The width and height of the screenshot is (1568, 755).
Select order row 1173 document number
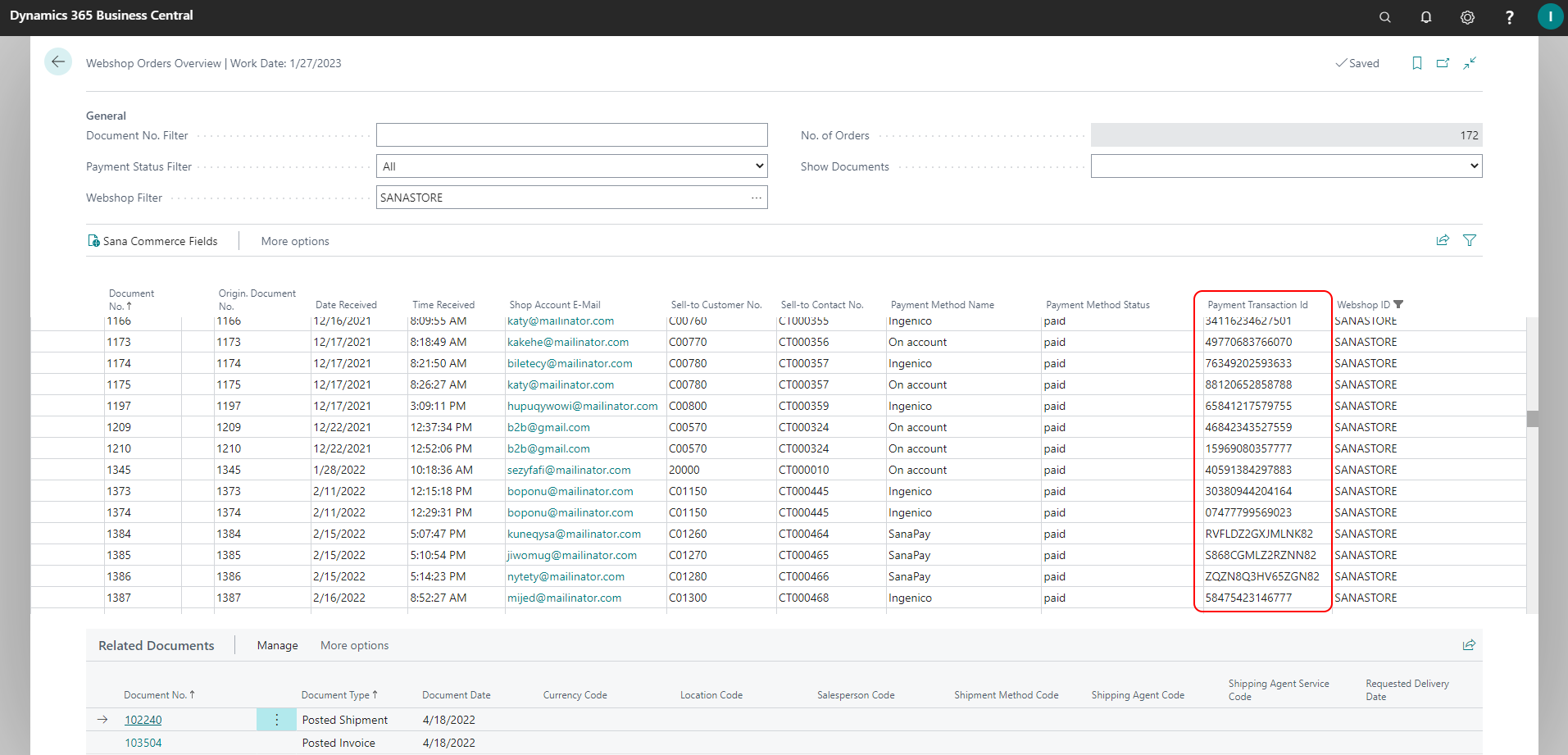point(119,342)
